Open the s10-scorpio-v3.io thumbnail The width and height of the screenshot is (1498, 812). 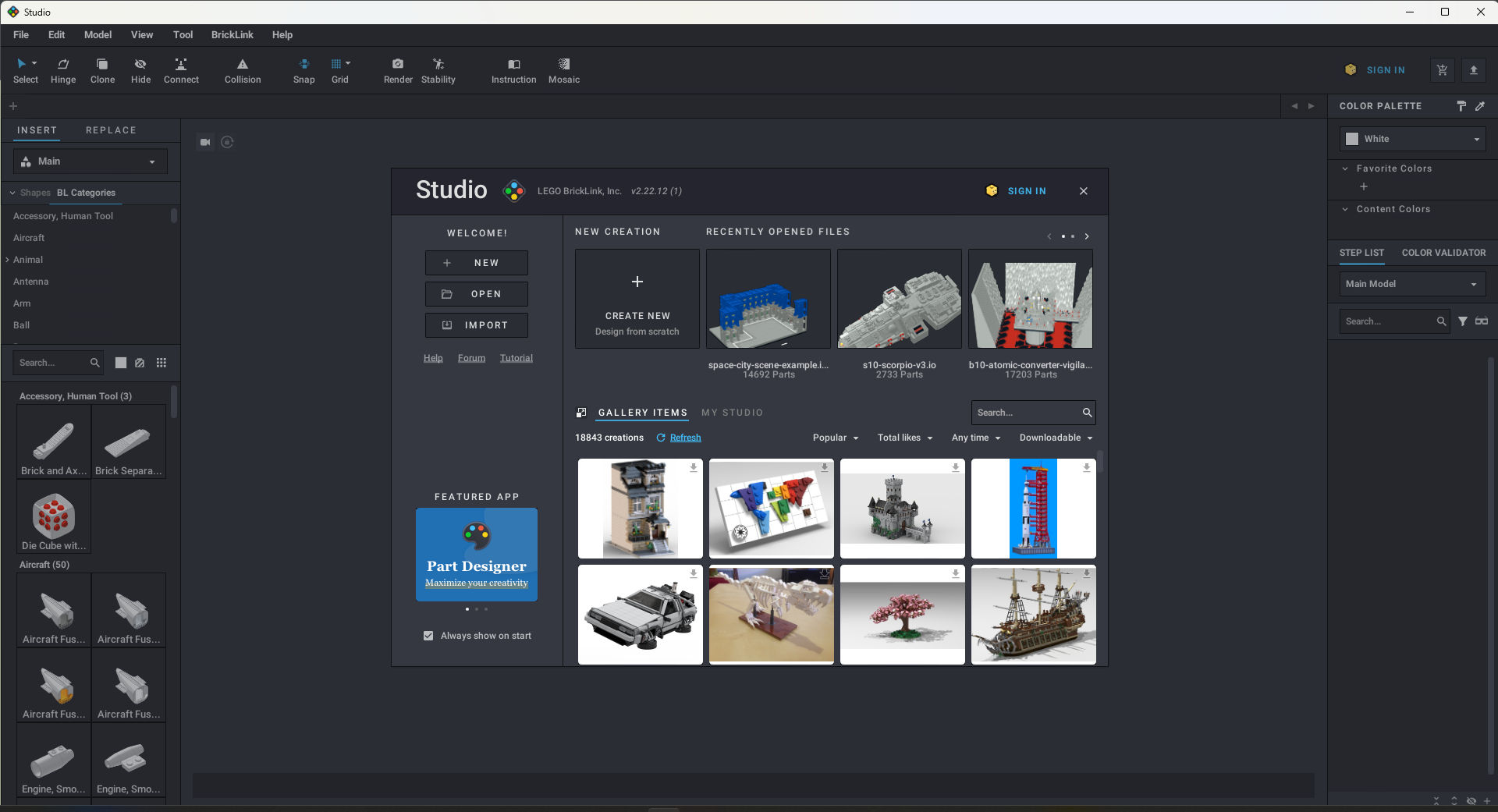point(899,299)
